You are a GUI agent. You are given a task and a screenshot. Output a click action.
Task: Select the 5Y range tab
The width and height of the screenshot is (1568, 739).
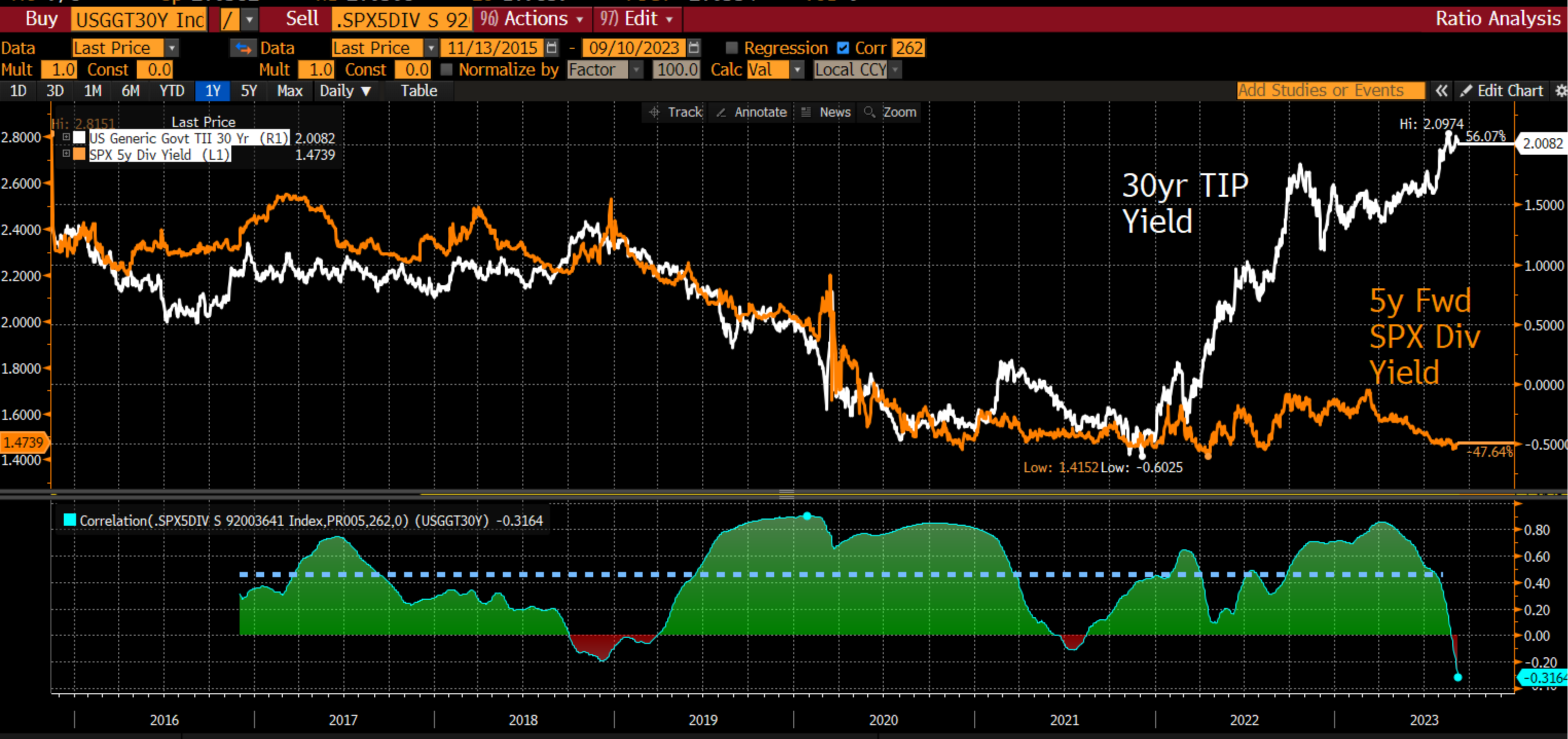click(x=249, y=90)
